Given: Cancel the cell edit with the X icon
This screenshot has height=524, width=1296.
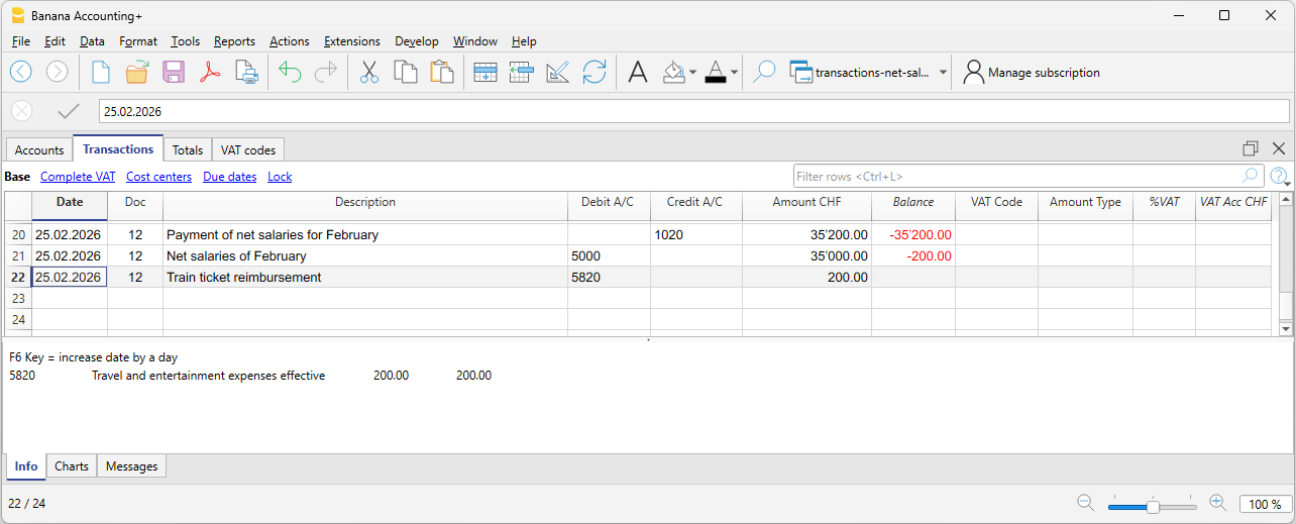Looking at the screenshot, I should [x=22, y=111].
